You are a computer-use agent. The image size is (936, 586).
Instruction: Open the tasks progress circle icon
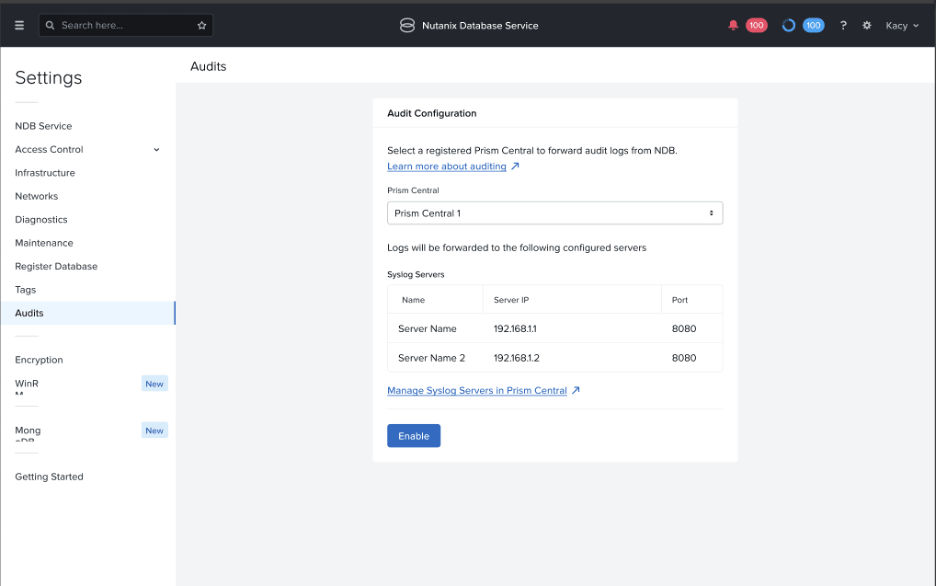pos(789,25)
